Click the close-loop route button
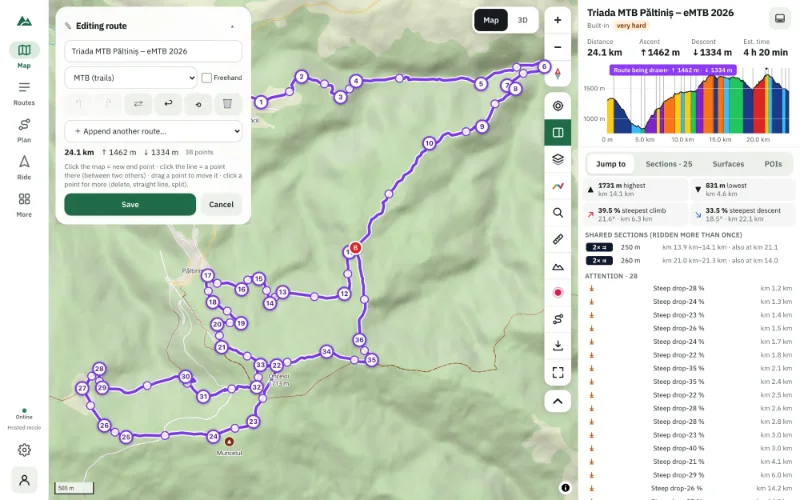The width and height of the screenshot is (800, 500). 198,104
